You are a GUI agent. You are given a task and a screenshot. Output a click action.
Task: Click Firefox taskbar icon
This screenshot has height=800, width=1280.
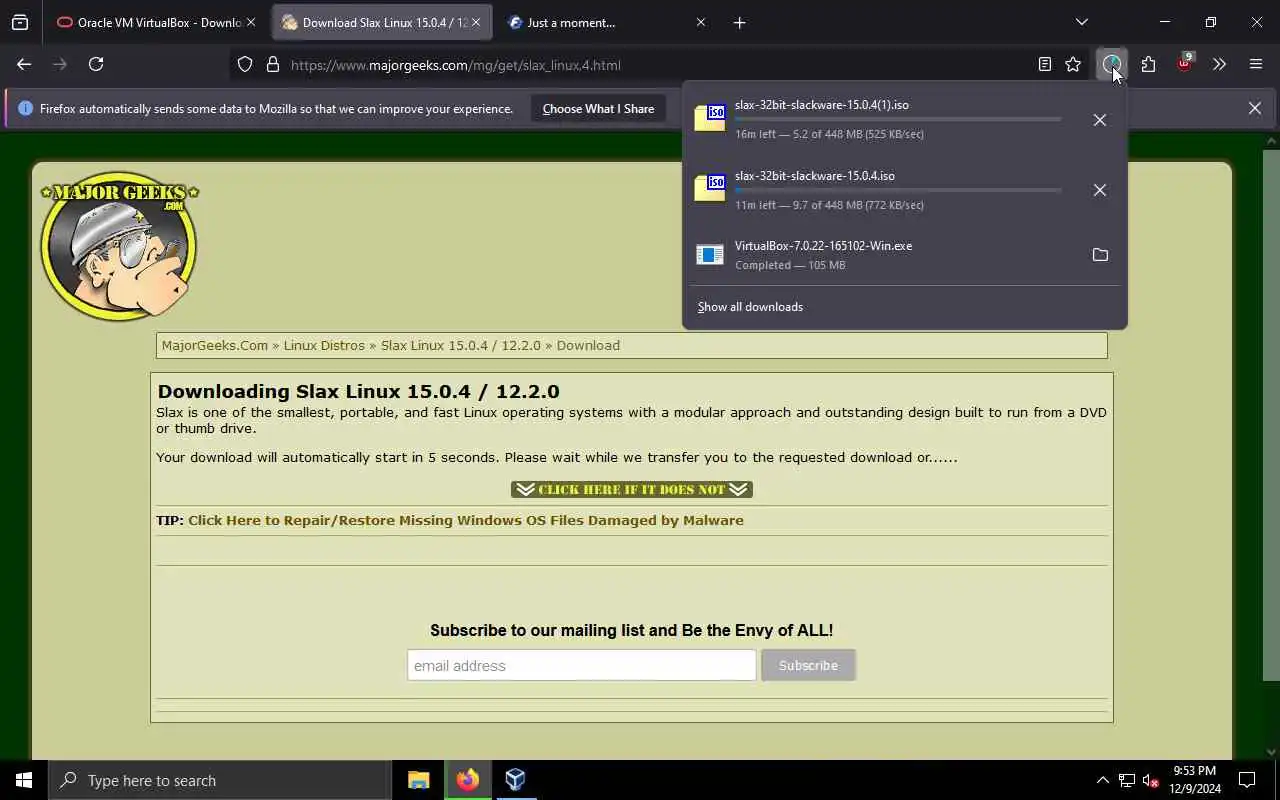pyautogui.click(x=467, y=780)
